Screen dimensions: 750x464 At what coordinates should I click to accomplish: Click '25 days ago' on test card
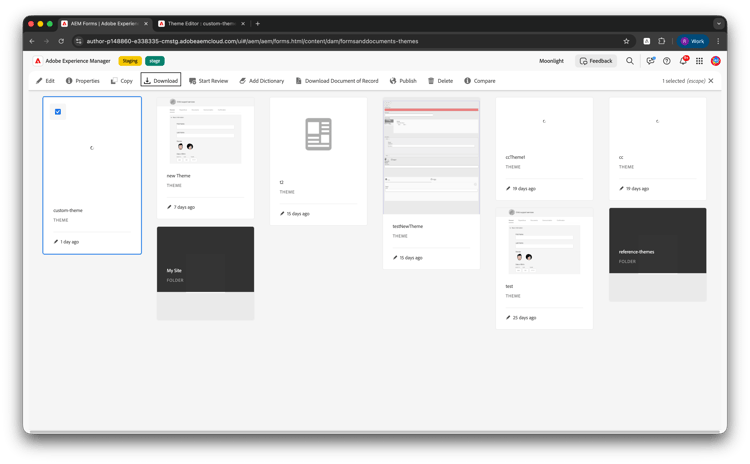pos(524,318)
